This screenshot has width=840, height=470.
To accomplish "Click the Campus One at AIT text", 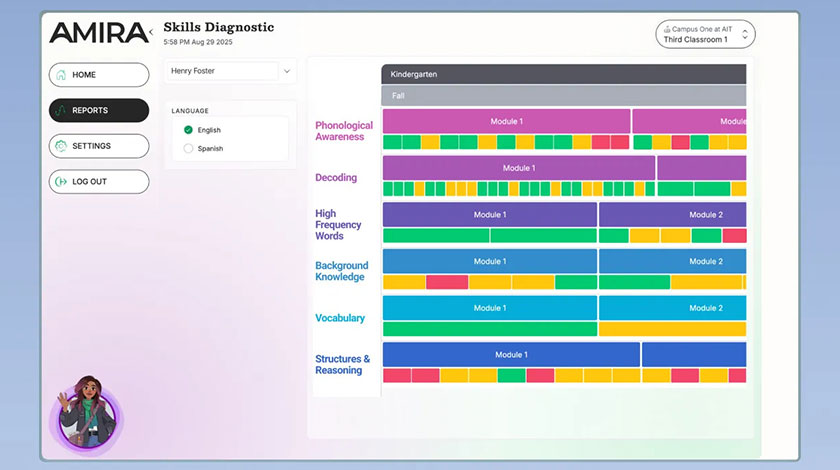I will (x=702, y=29).
